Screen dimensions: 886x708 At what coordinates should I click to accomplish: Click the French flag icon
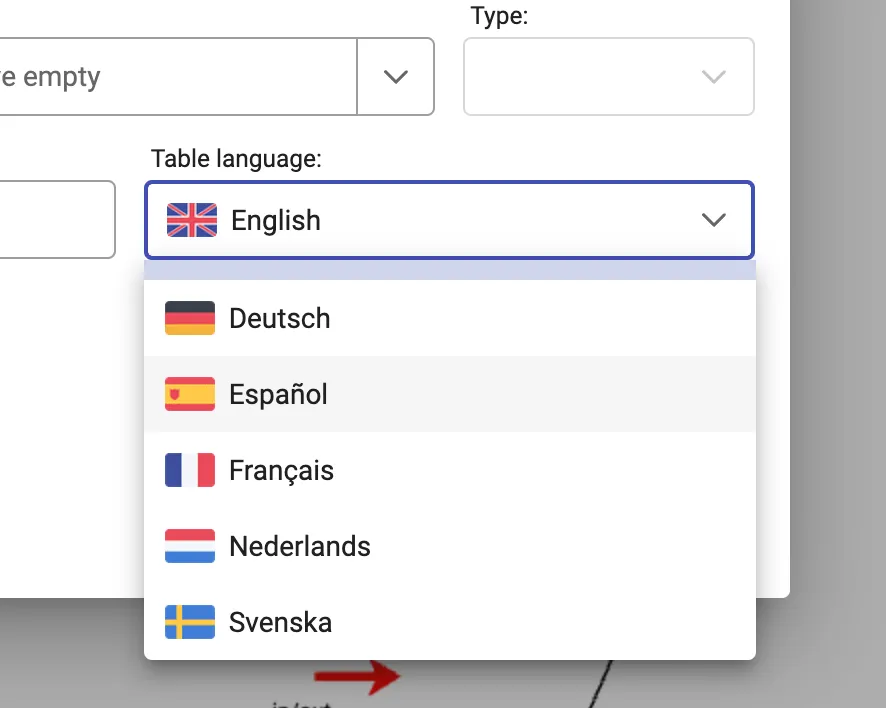pyautogui.click(x=189, y=470)
